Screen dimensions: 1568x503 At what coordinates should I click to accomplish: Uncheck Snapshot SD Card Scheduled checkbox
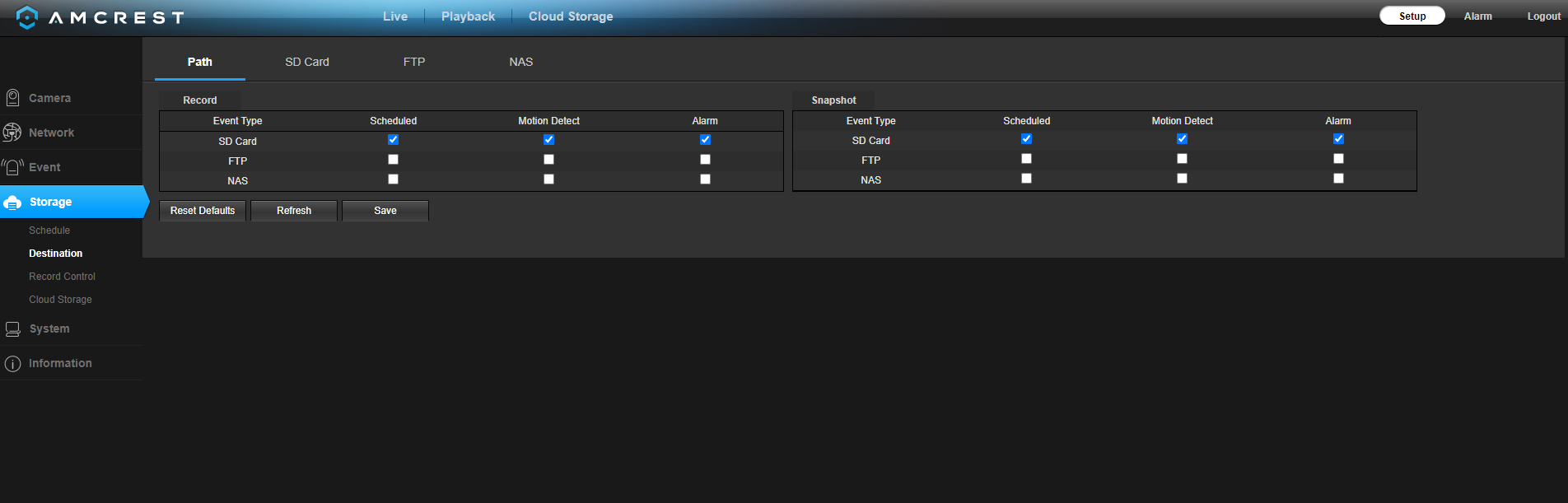pyautogui.click(x=1026, y=139)
